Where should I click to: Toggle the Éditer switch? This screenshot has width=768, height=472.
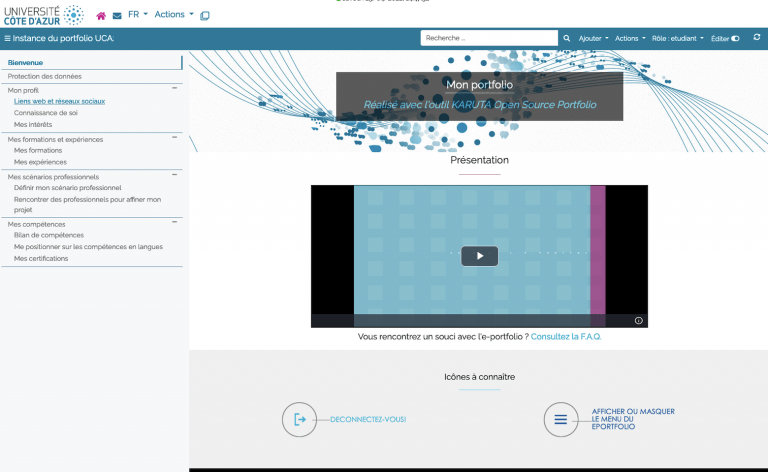(x=735, y=39)
